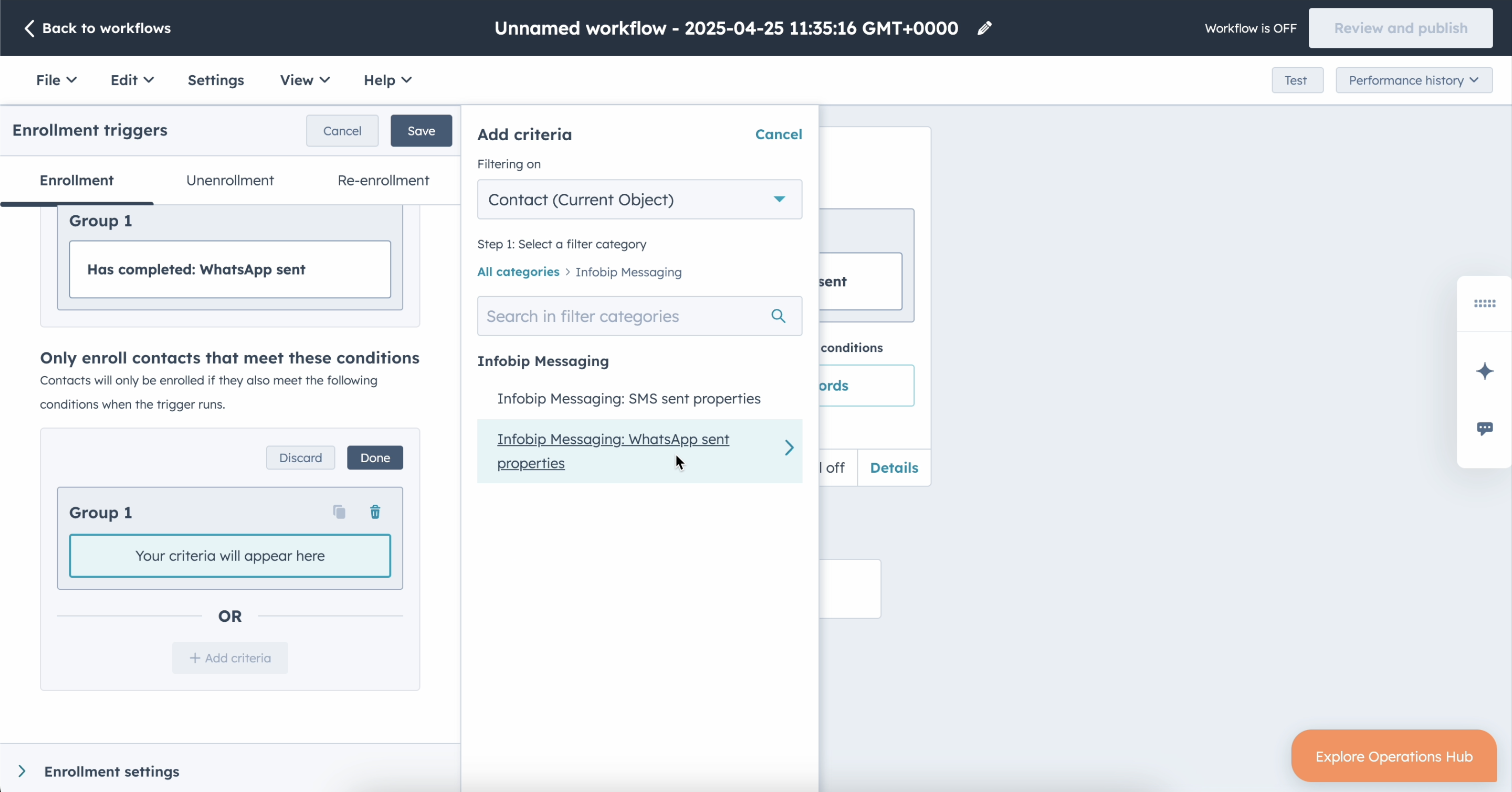Image resolution: width=1512 pixels, height=792 pixels.
Task: Click the Explore Operations Hub button
Action: tap(1393, 756)
